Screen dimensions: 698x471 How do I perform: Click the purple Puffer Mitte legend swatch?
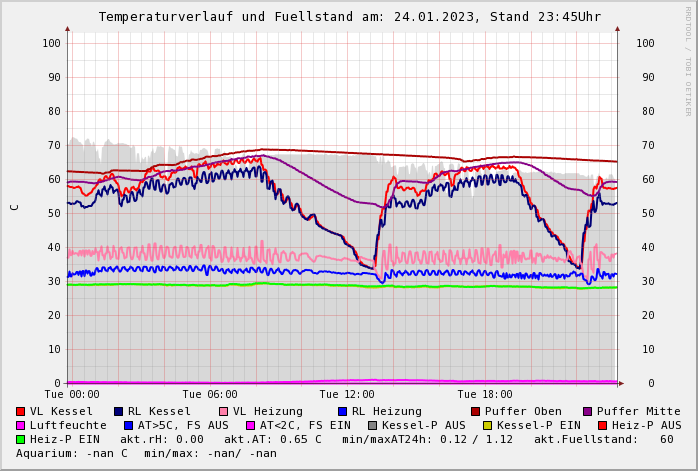point(588,411)
